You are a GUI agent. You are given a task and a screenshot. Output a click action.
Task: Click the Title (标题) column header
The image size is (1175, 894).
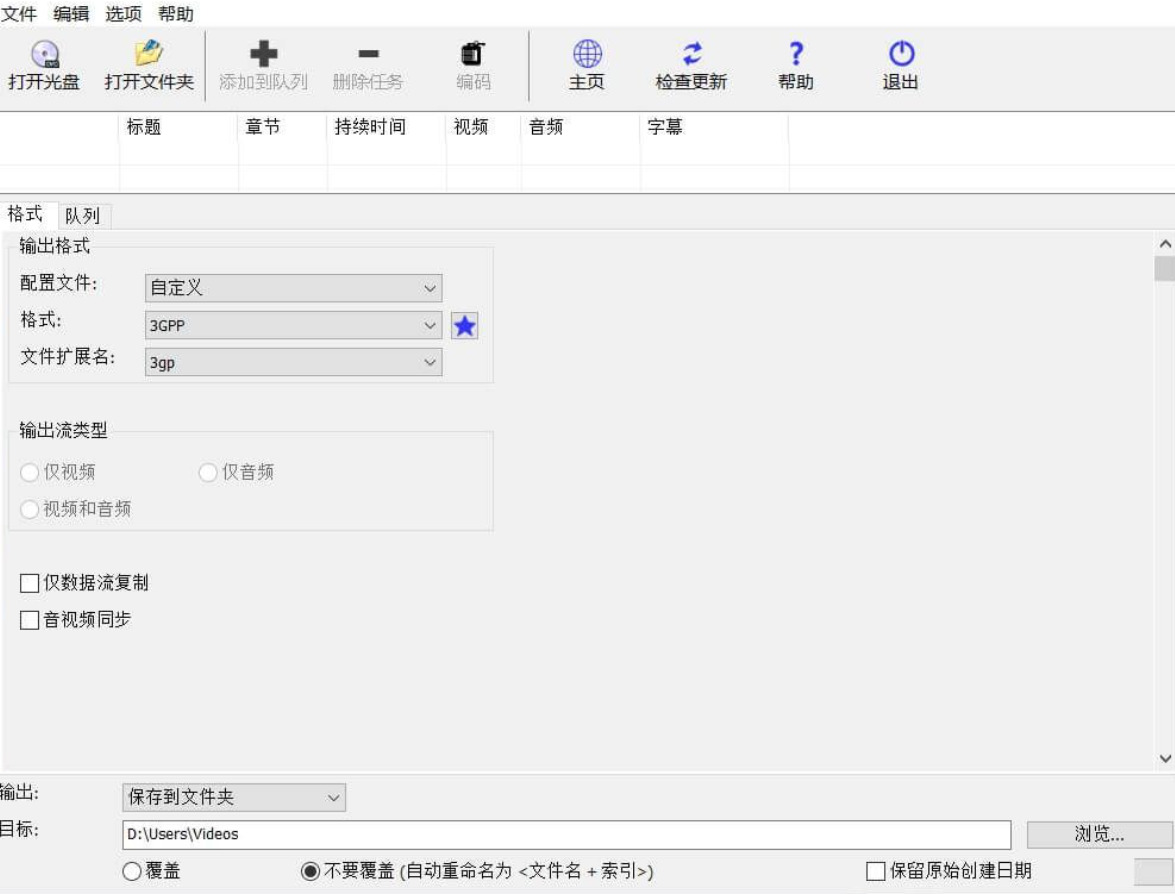coord(178,127)
